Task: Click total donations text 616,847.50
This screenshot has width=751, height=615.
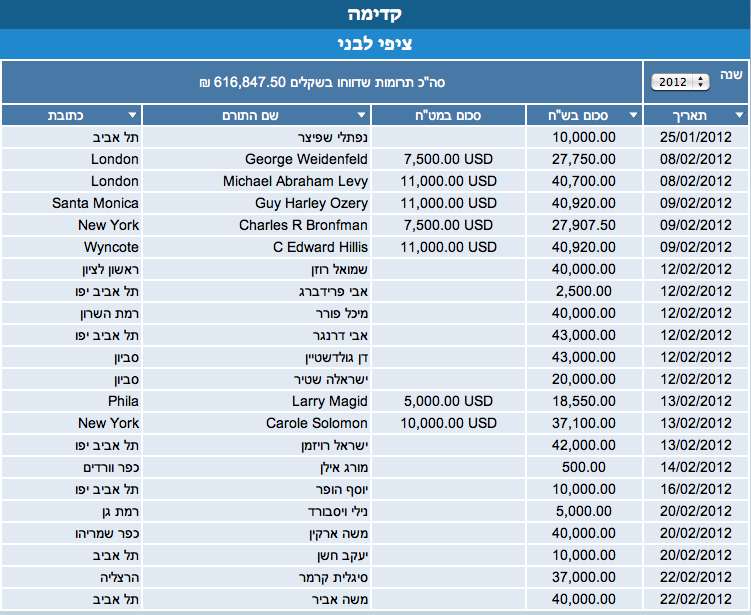Action: pos(322,82)
